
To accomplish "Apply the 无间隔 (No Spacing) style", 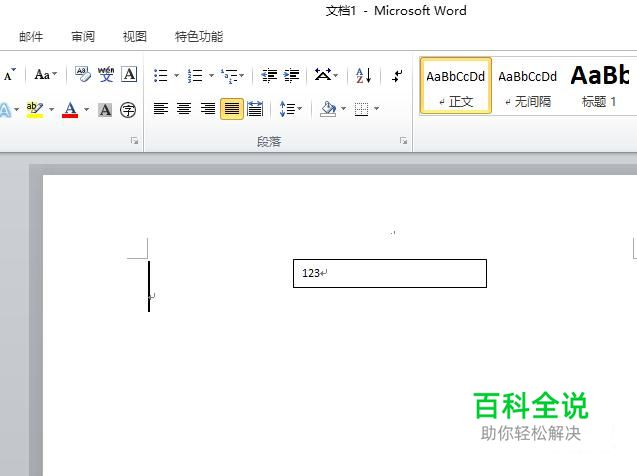I will (527, 85).
